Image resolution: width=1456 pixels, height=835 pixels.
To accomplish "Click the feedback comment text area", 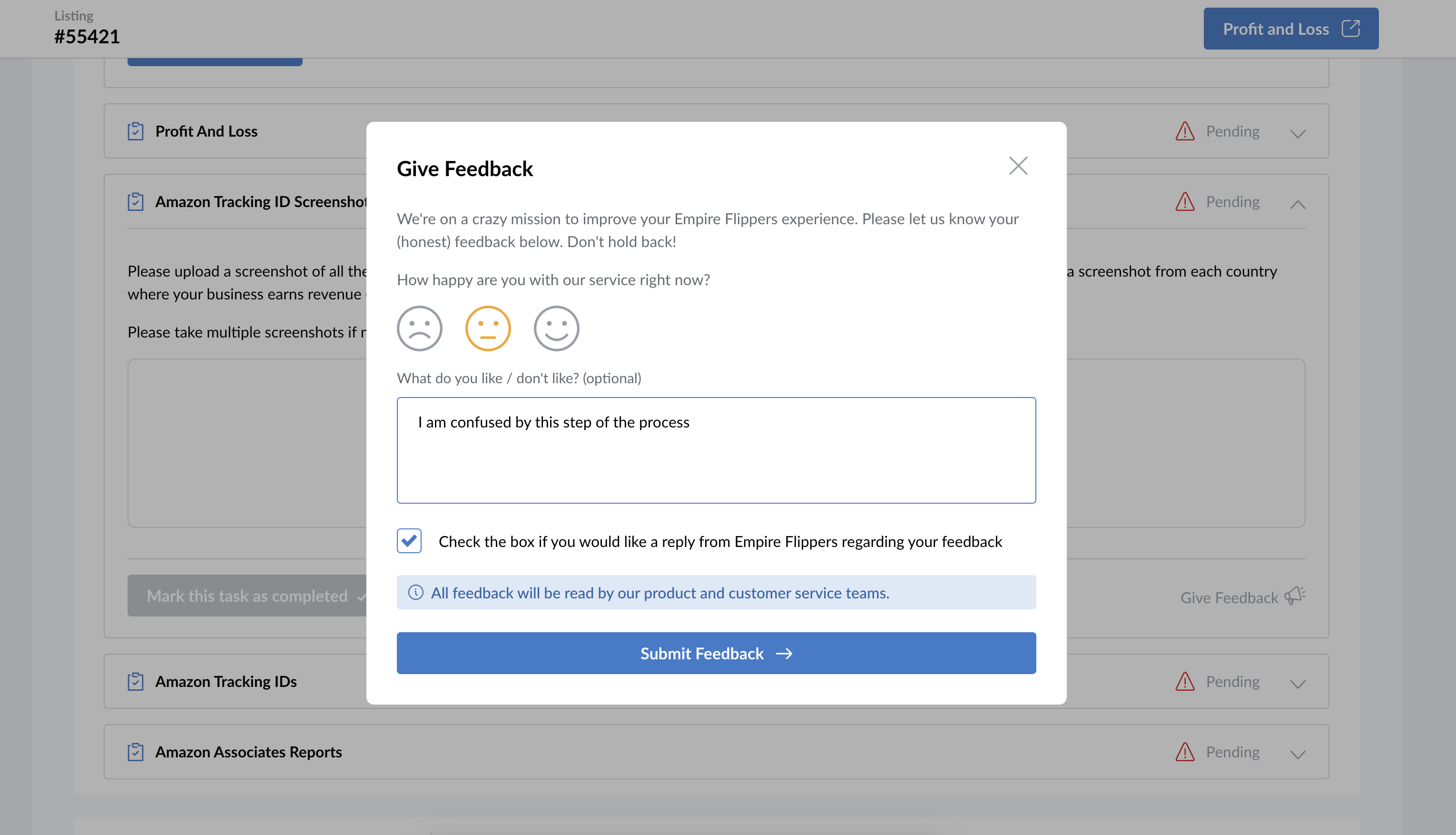I will [716, 450].
